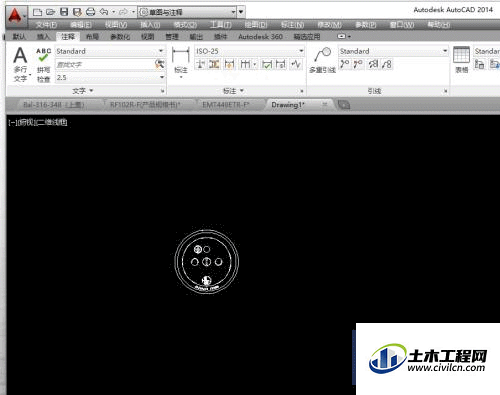Image resolution: width=500 pixels, height=395 pixels.
Task: Open the 插入(I) menu
Action: (x=150, y=25)
